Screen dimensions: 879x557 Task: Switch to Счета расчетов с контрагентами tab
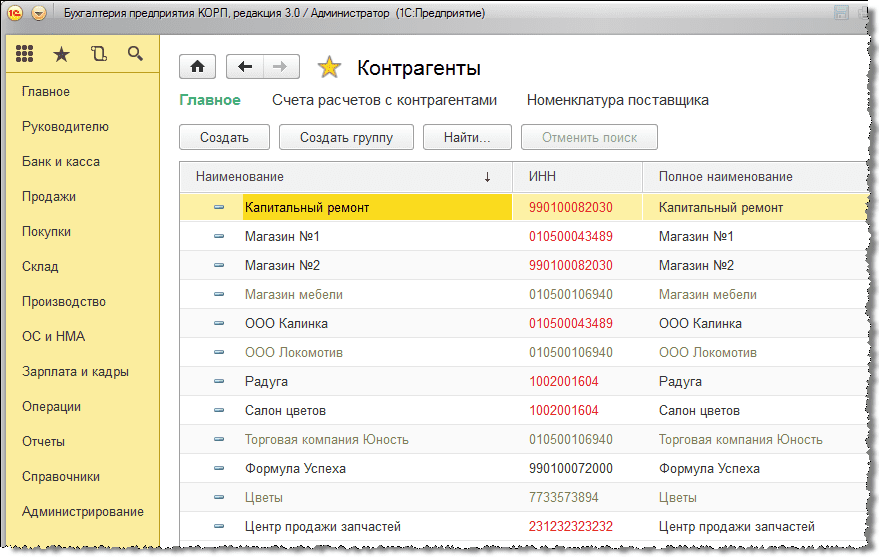point(384,100)
